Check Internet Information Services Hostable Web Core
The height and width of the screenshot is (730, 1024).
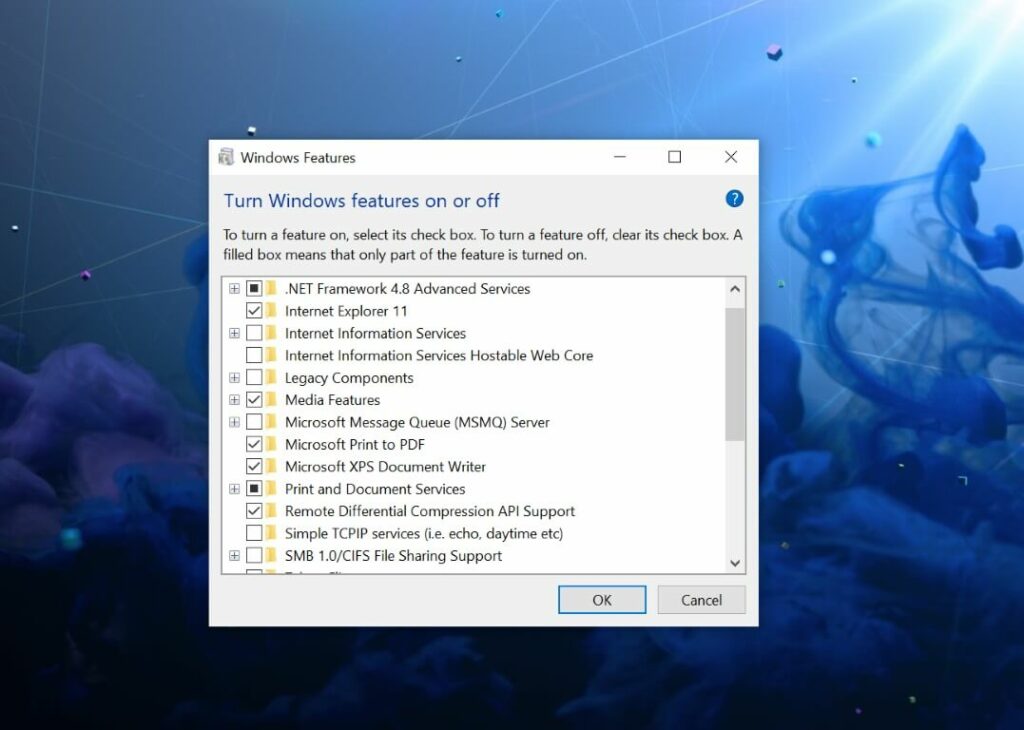(254, 355)
